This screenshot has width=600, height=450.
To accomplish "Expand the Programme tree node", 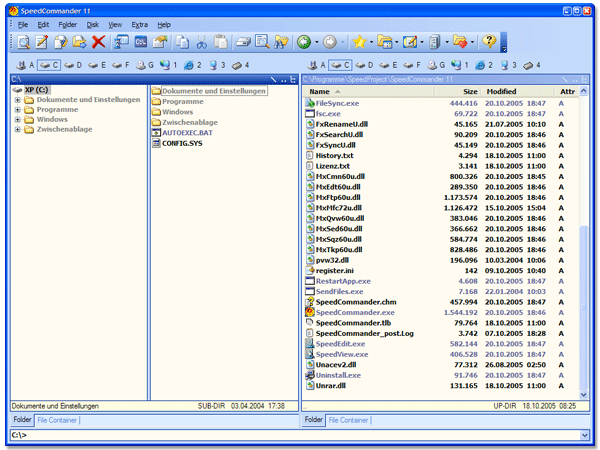I will coord(18,110).
